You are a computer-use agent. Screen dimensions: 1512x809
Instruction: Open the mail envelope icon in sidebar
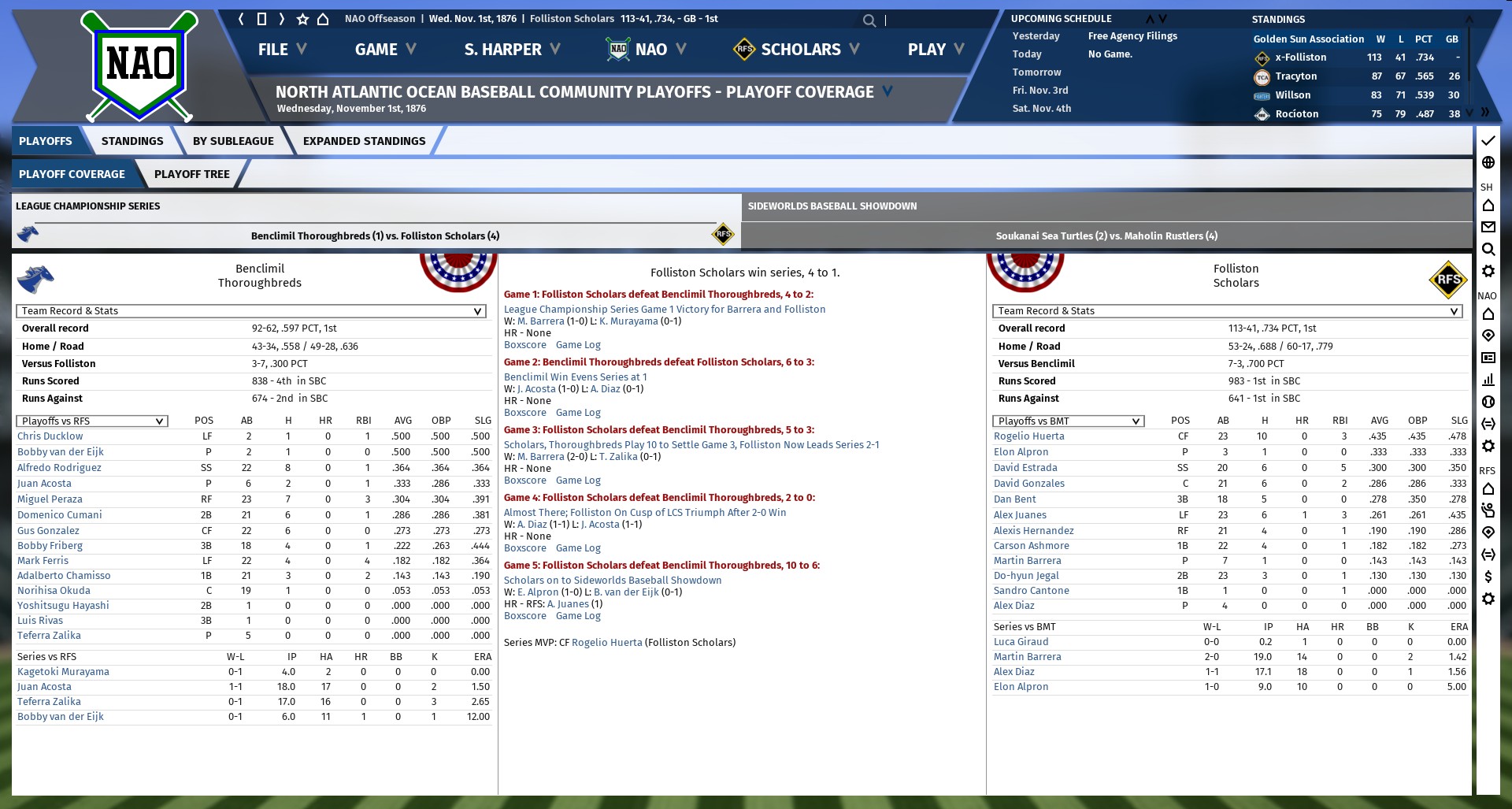click(x=1488, y=228)
